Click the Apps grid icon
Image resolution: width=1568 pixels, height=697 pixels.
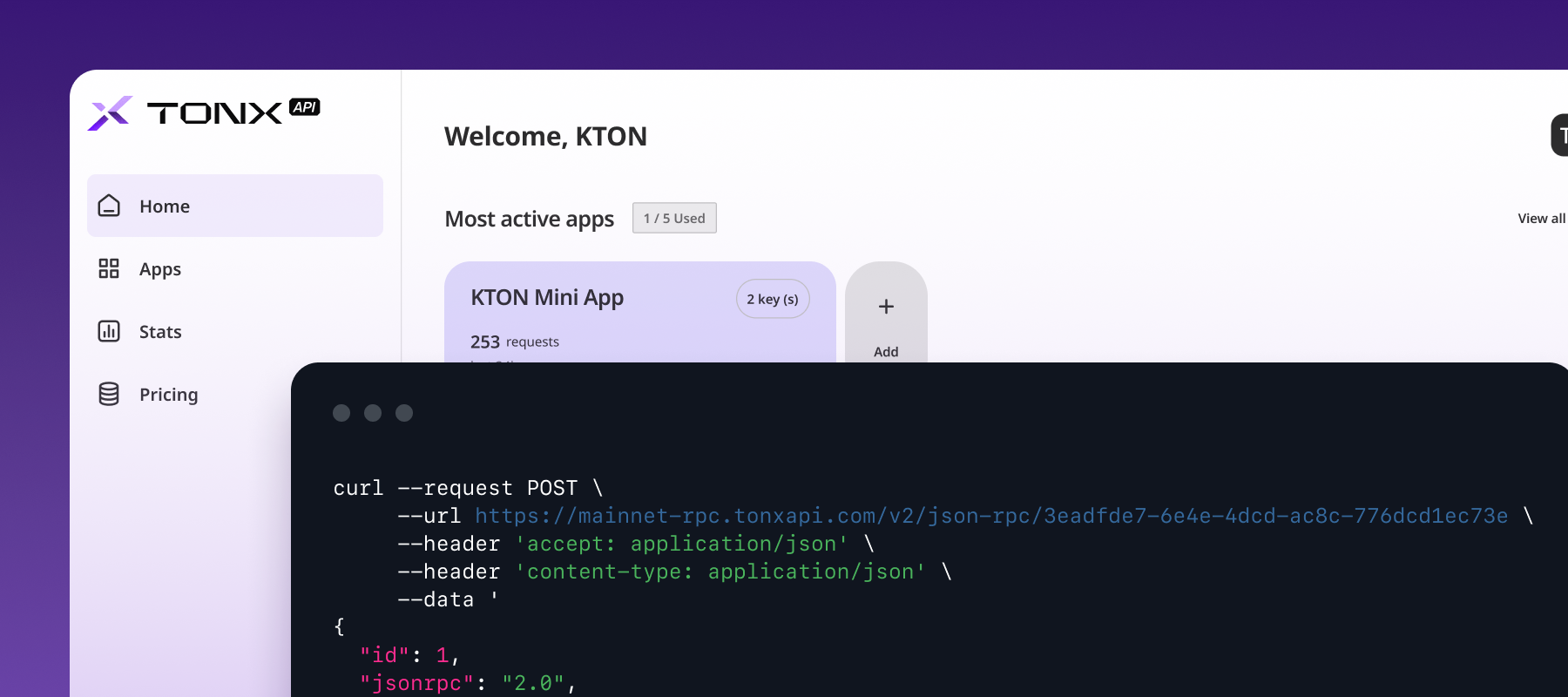click(109, 268)
